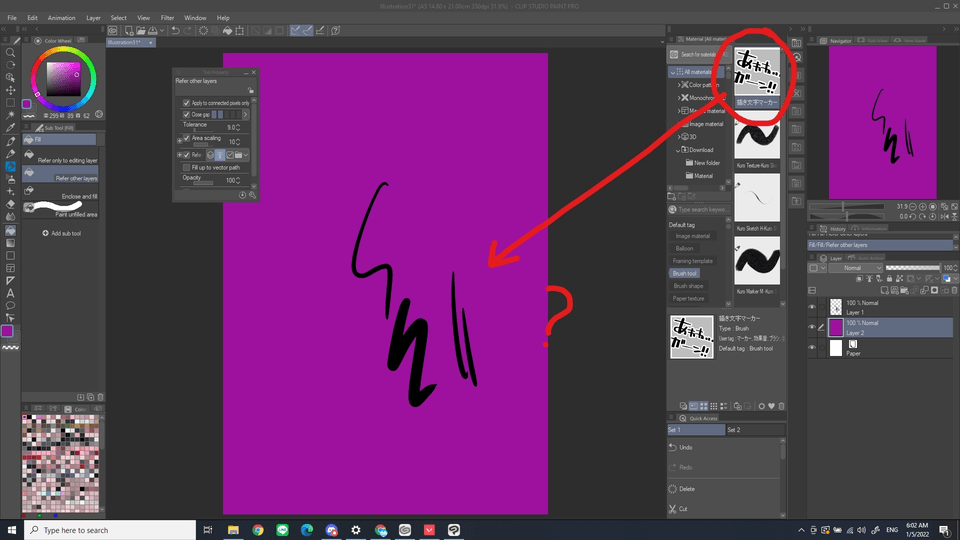Click the Opacity slider in Tool Property
This screenshot has width=960, height=540.
pos(203,183)
